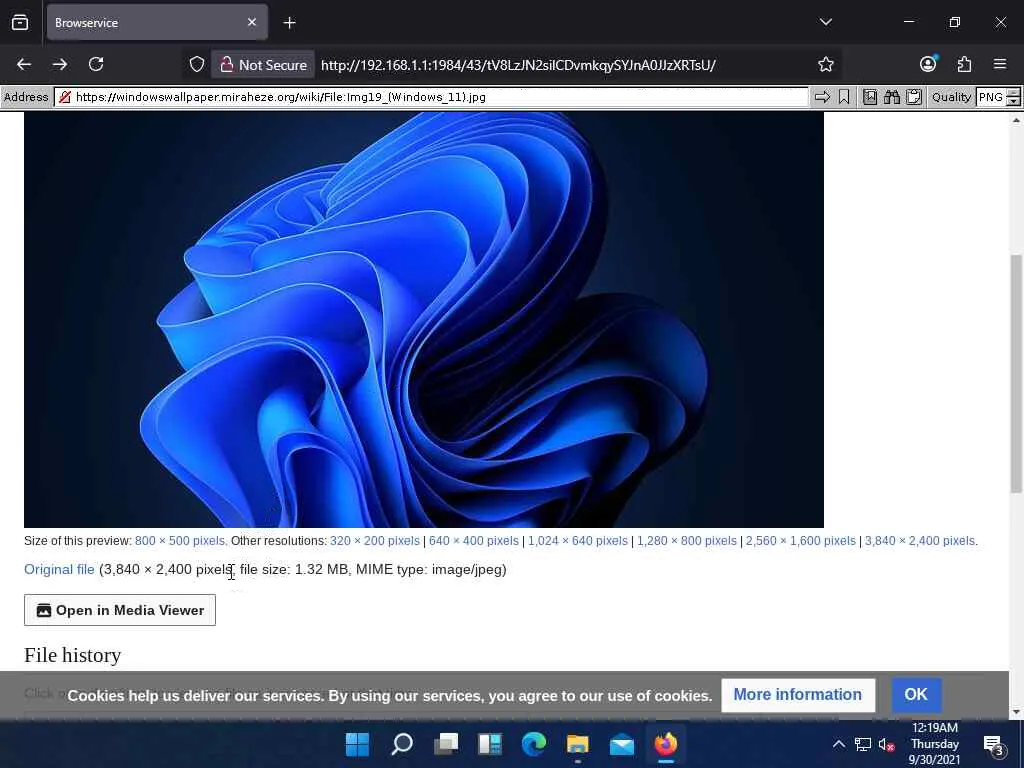Expand the system tray hidden icons chevron
The image size is (1024, 768).
tap(839, 744)
